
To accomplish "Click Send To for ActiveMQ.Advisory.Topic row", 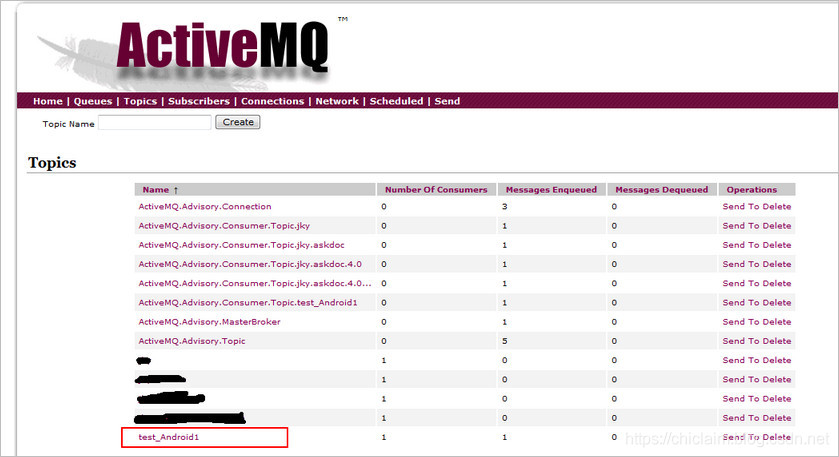I will coord(741,341).
